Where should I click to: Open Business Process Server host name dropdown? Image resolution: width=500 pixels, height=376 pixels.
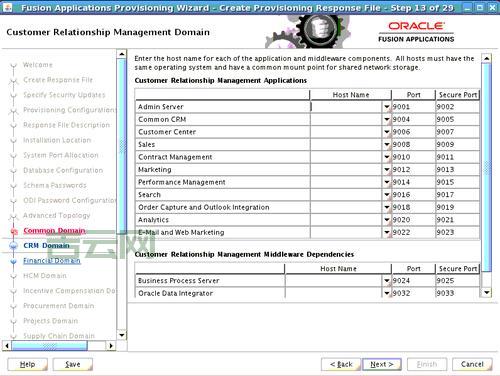point(386,281)
